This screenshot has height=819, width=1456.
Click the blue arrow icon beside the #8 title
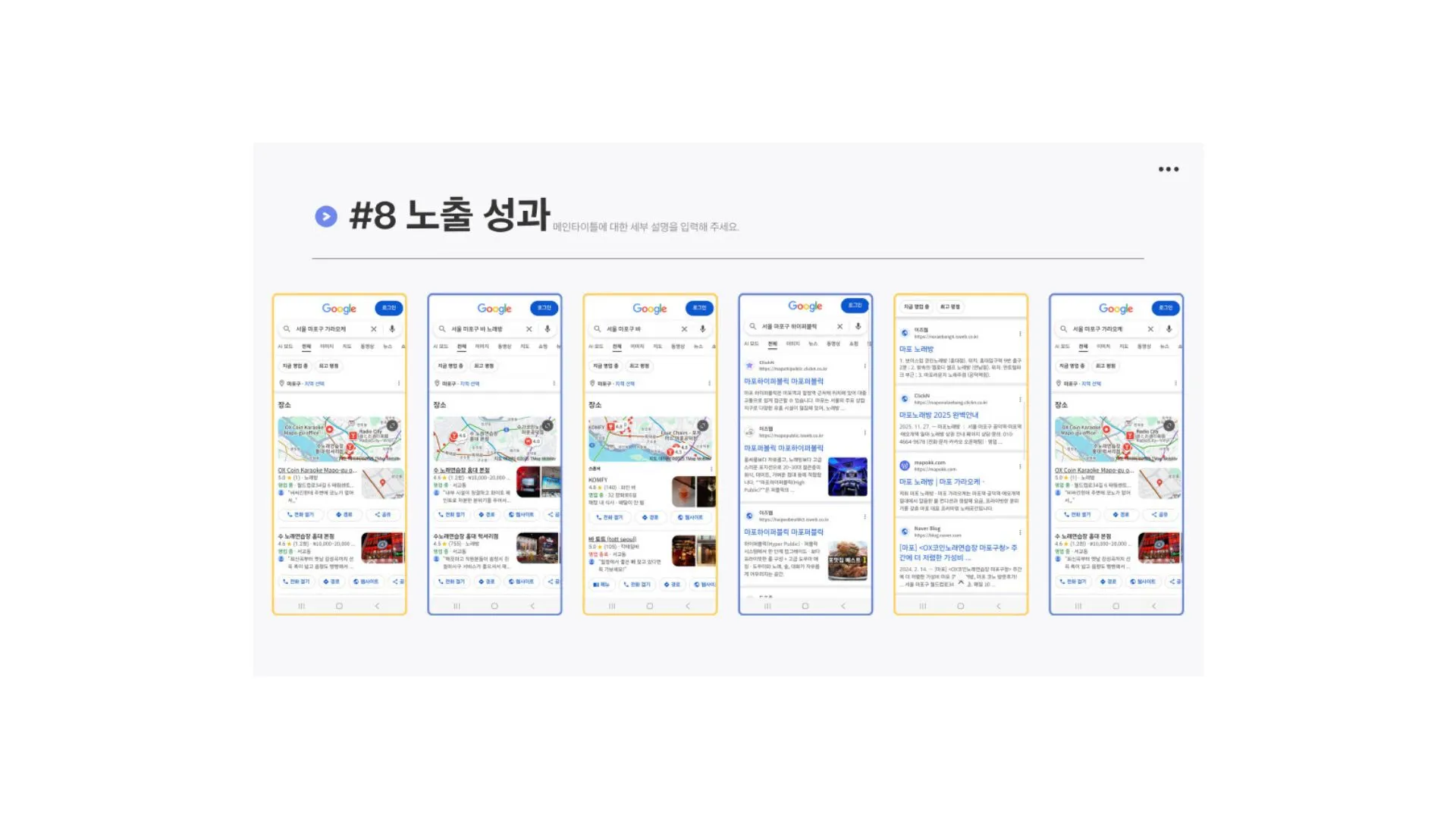coord(326,216)
